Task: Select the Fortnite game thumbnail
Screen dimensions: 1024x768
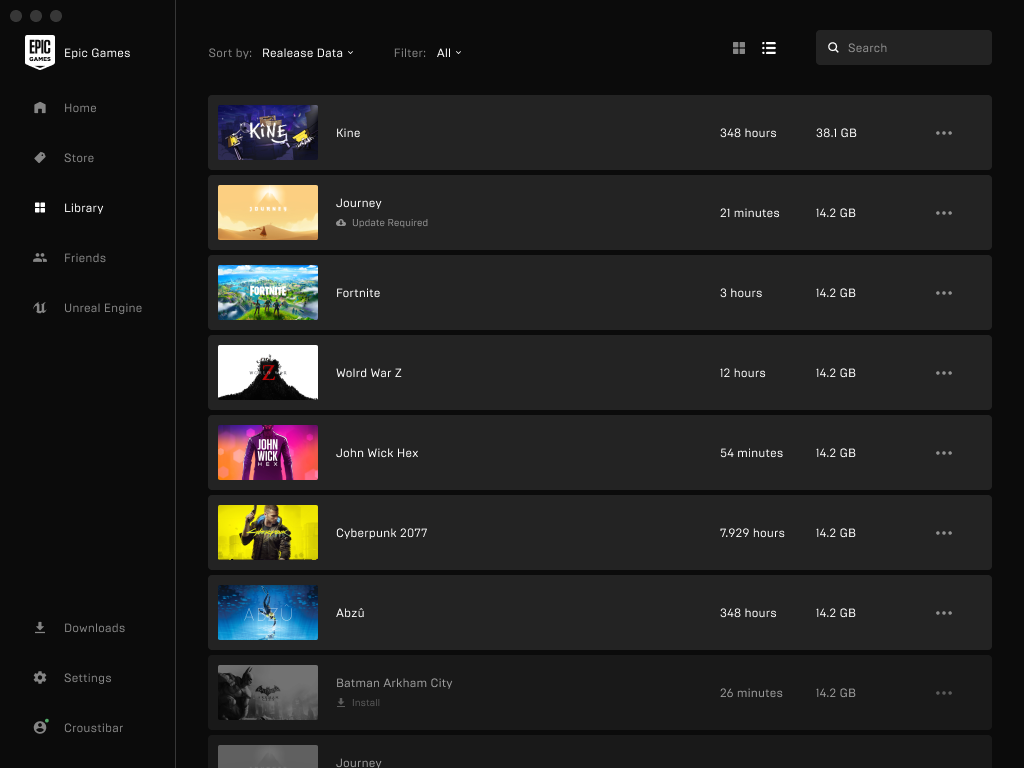Action: pyautogui.click(x=268, y=293)
